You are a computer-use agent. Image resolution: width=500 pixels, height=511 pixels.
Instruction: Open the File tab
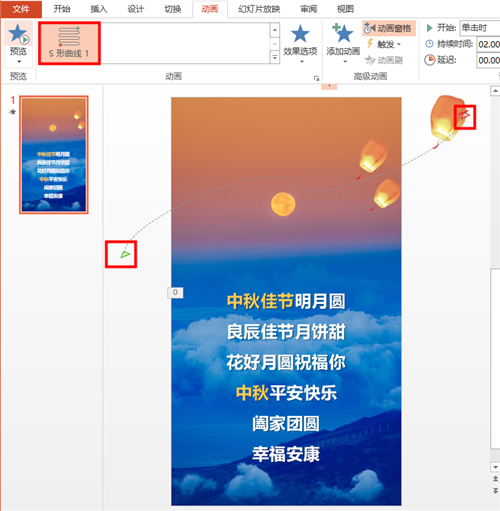(x=21, y=9)
